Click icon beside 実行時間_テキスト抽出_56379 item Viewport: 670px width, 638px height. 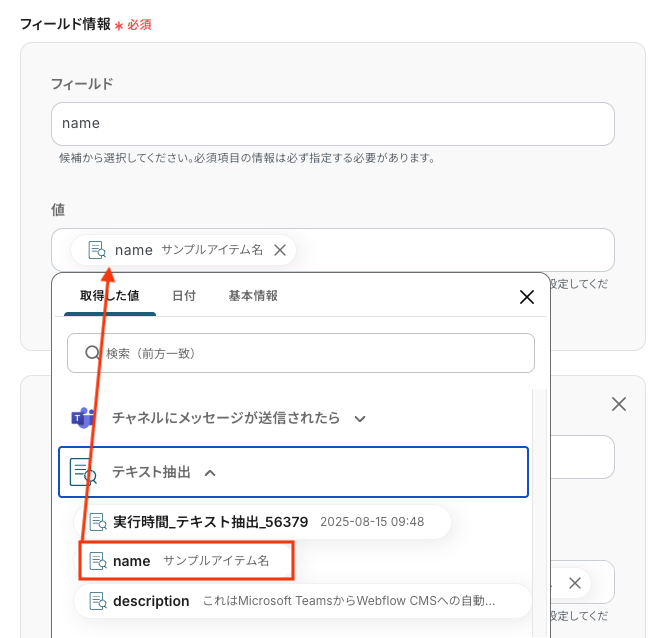(x=98, y=521)
